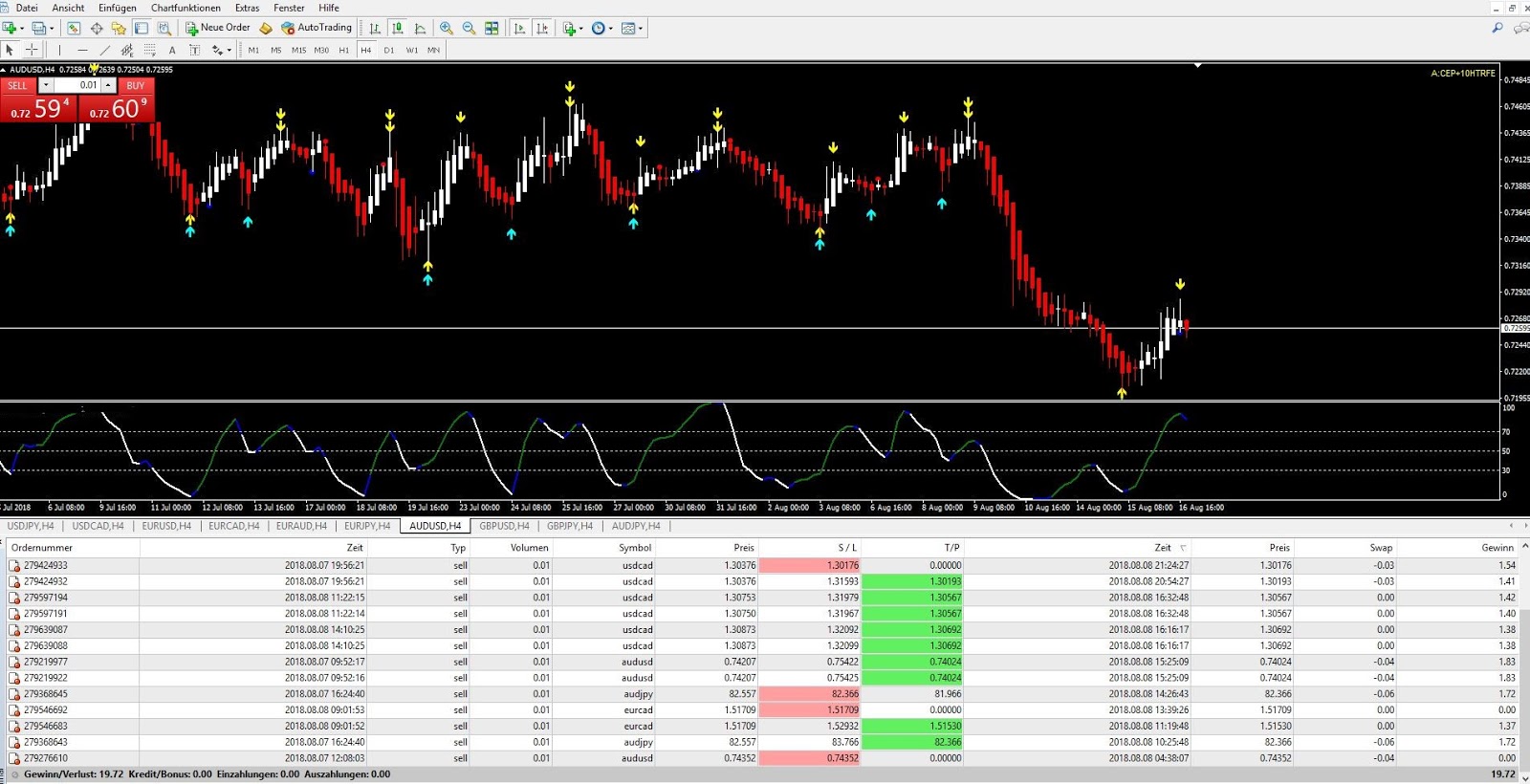The width and height of the screenshot is (1530, 784).
Task: Set timeframe to H1
Action: pos(344,50)
